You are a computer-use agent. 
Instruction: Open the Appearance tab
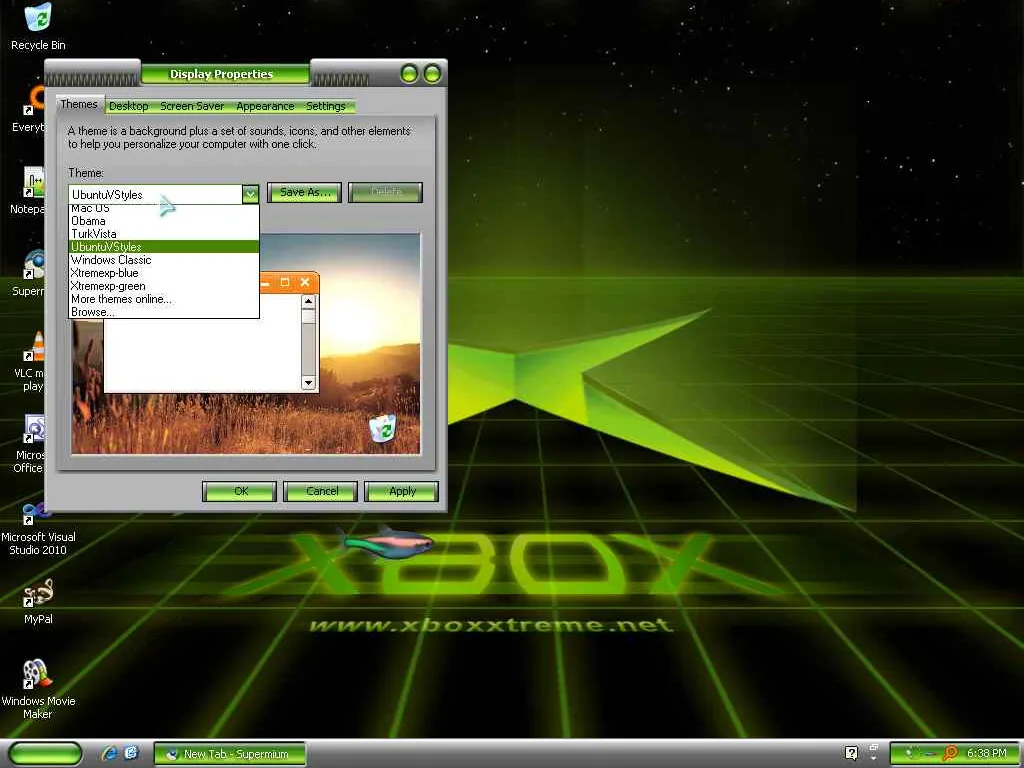click(x=265, y=106)
